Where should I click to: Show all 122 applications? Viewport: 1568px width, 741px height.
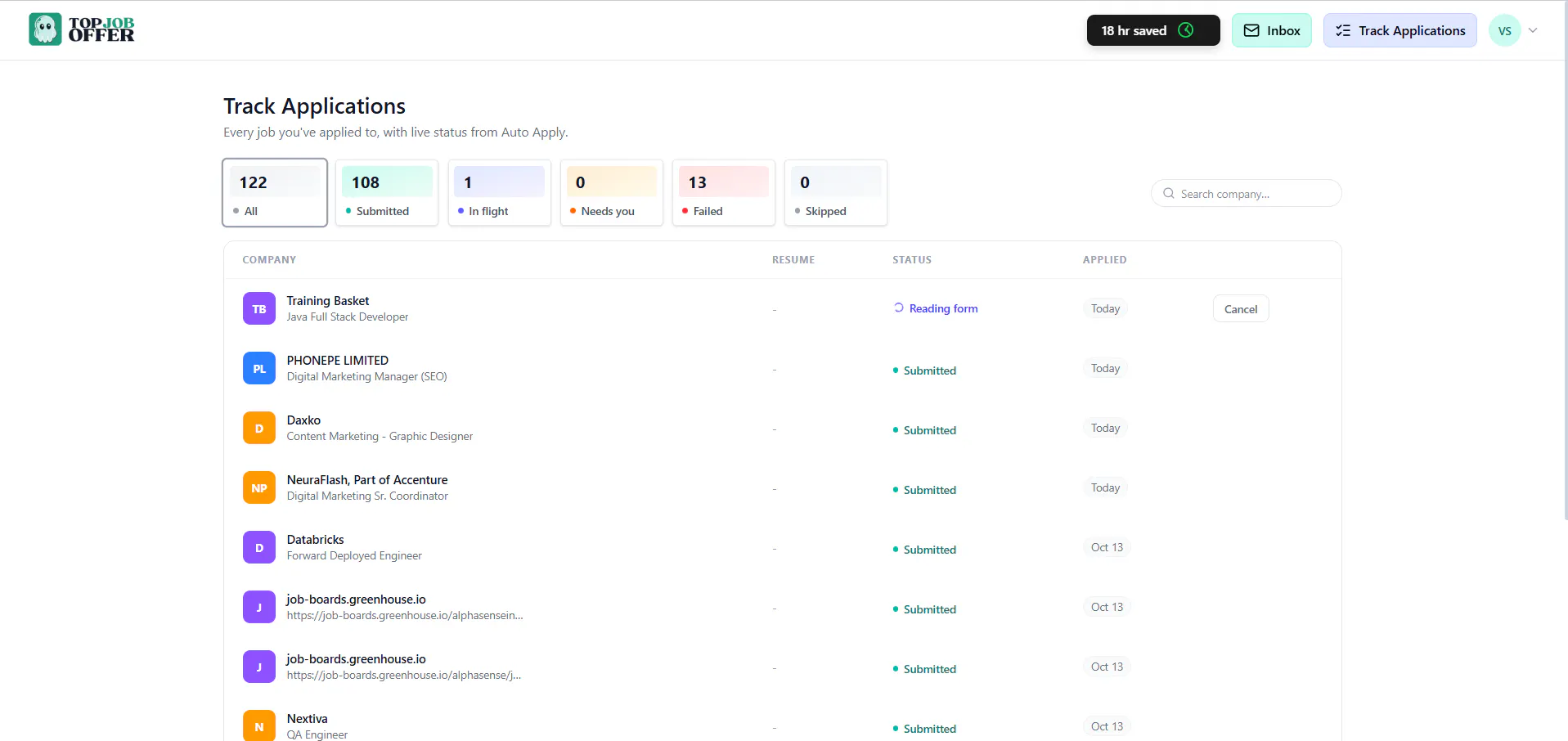(275, 192)
